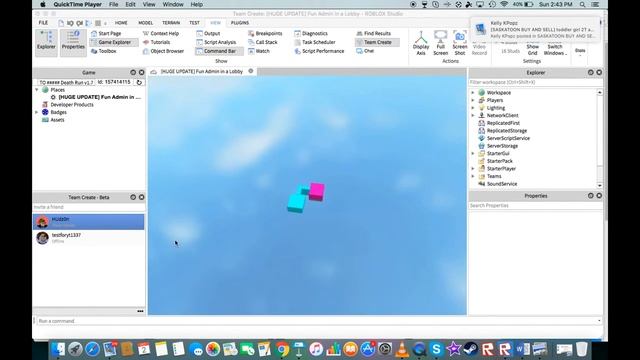Image resolution: width=640 pixels, height=360 pixels.
Task: Open the QuickTime File menu
Action: click(113, 4)
